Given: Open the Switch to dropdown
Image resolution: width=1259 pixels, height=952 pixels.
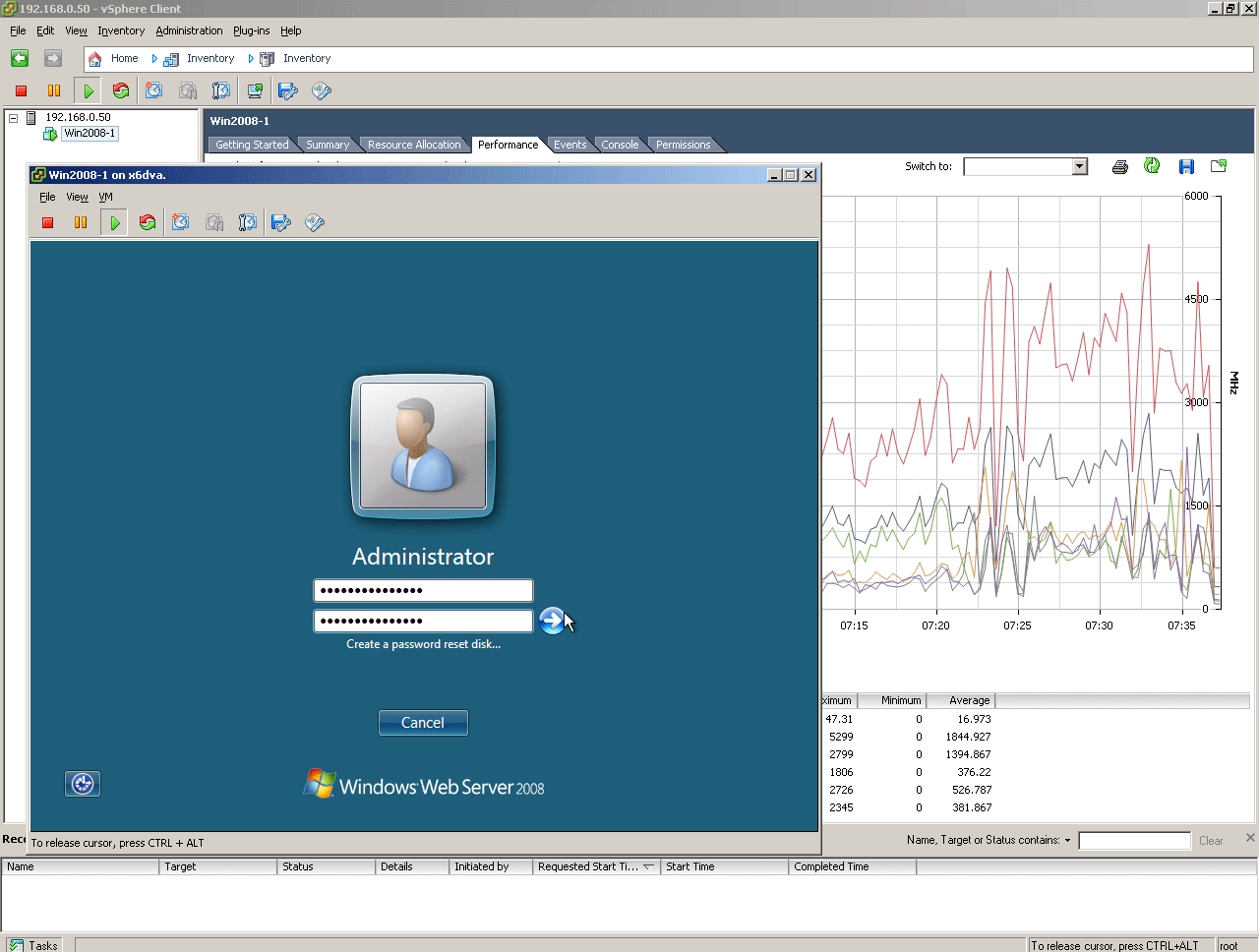Looking at the screenshot, I should point(1079,166).
